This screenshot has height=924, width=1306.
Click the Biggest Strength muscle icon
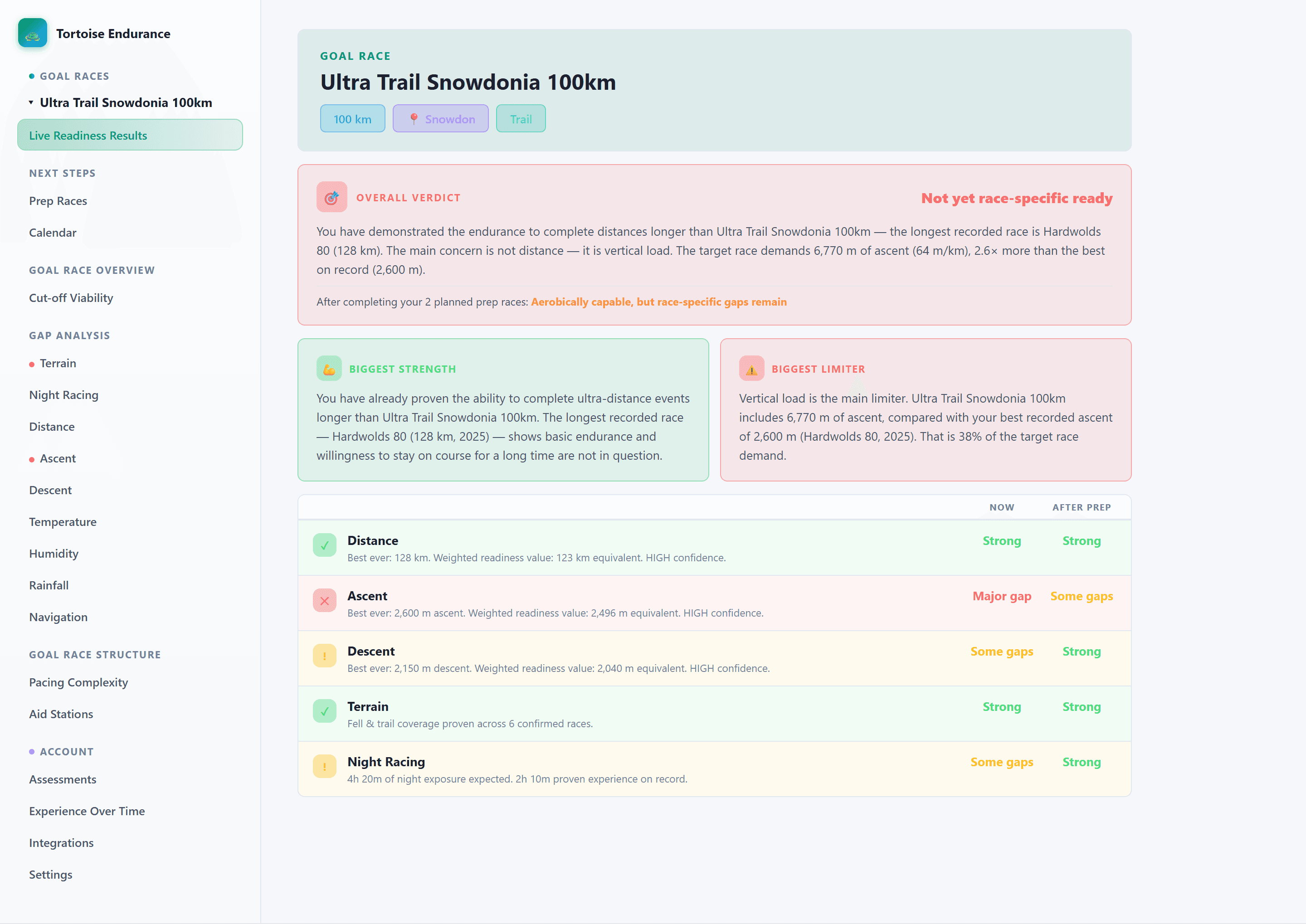point(329,369)
